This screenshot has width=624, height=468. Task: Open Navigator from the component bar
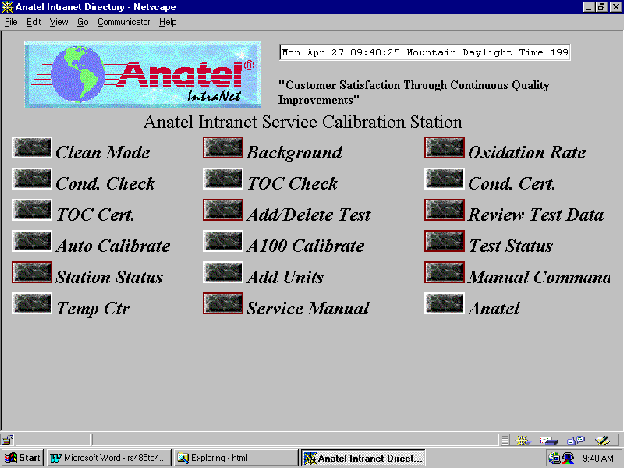point(523,440)
